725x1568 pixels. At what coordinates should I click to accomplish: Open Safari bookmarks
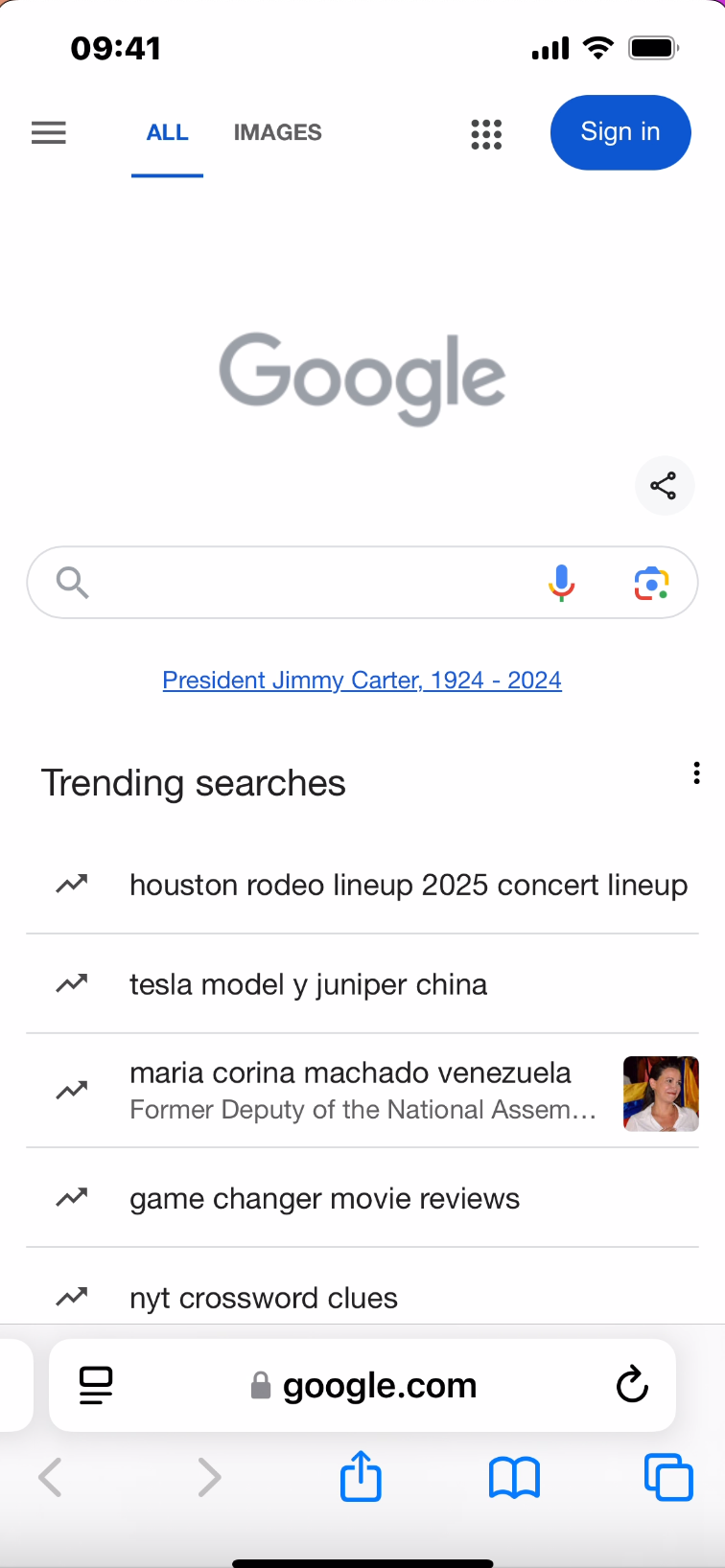pyautogui.click(x=514, y=1477)
